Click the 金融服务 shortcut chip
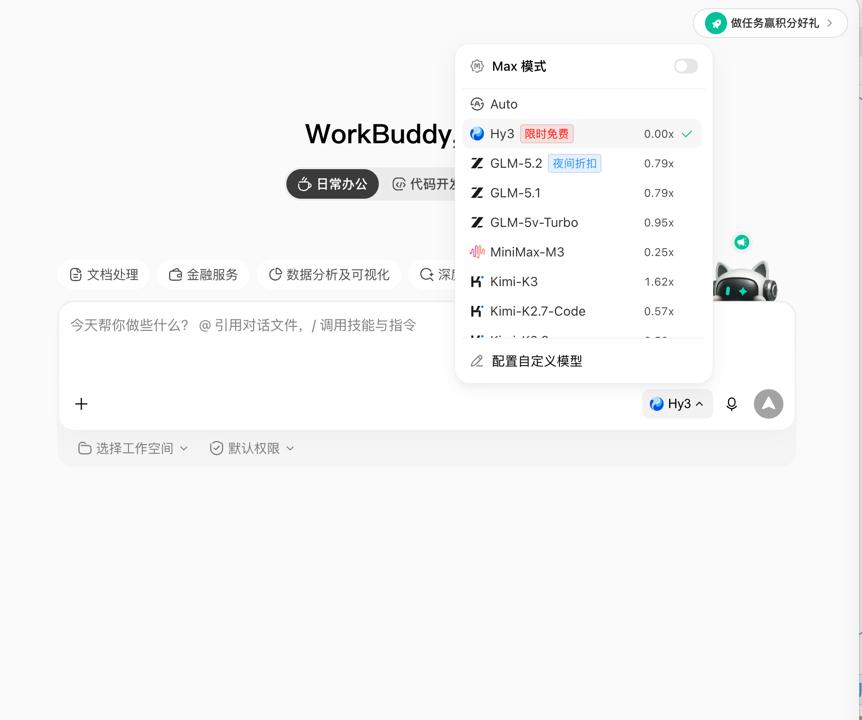 point(203,274)
